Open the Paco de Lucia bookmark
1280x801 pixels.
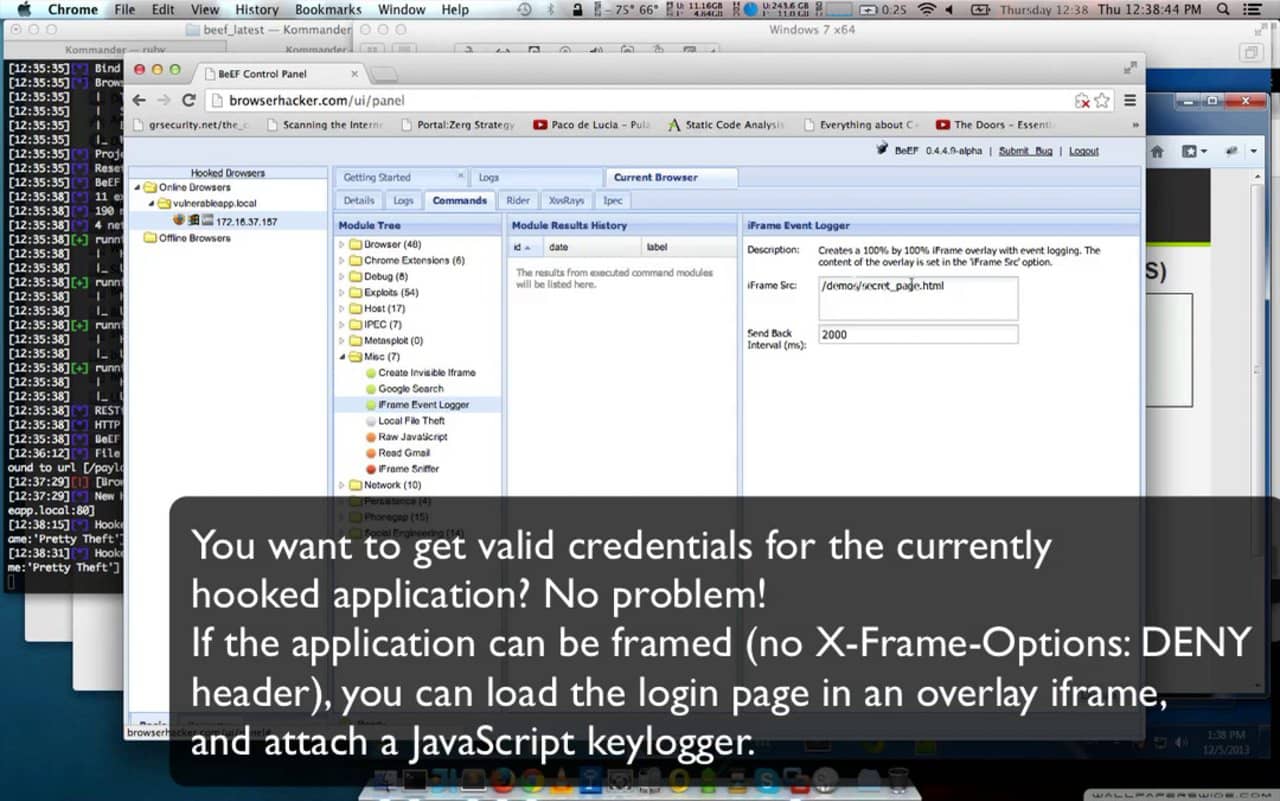pos(592,125)
